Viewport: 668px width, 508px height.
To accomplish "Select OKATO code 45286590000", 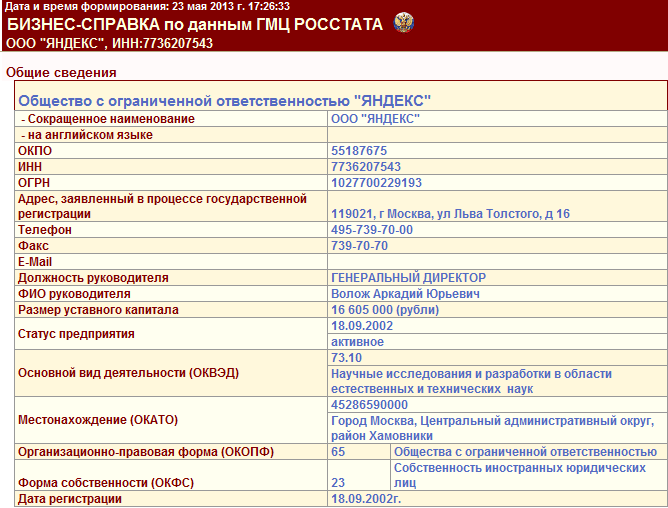I will pyautogui.click(x=369, y=405).
